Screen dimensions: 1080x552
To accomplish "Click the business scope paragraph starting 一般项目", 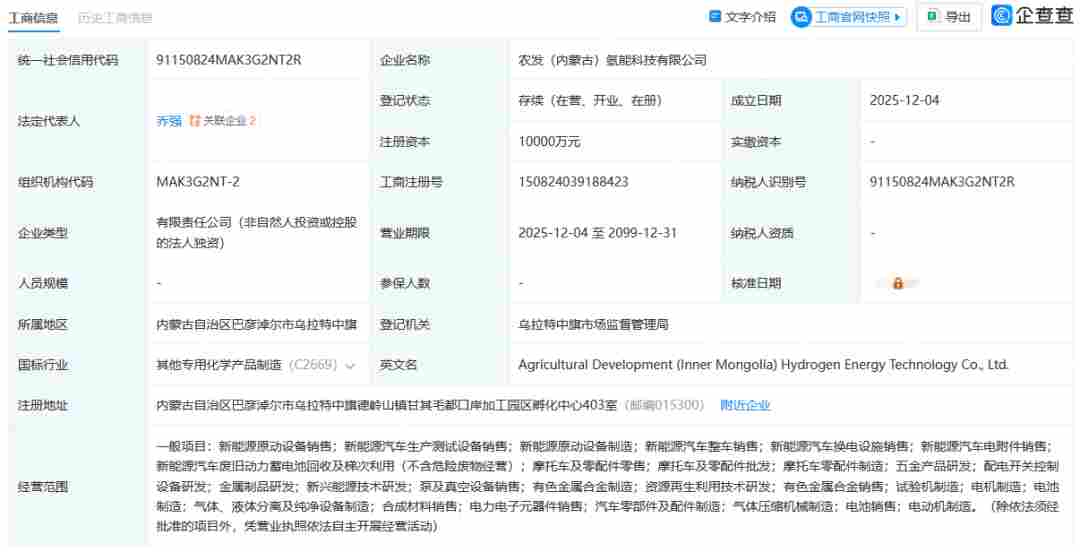I will (x=608, y=487).
